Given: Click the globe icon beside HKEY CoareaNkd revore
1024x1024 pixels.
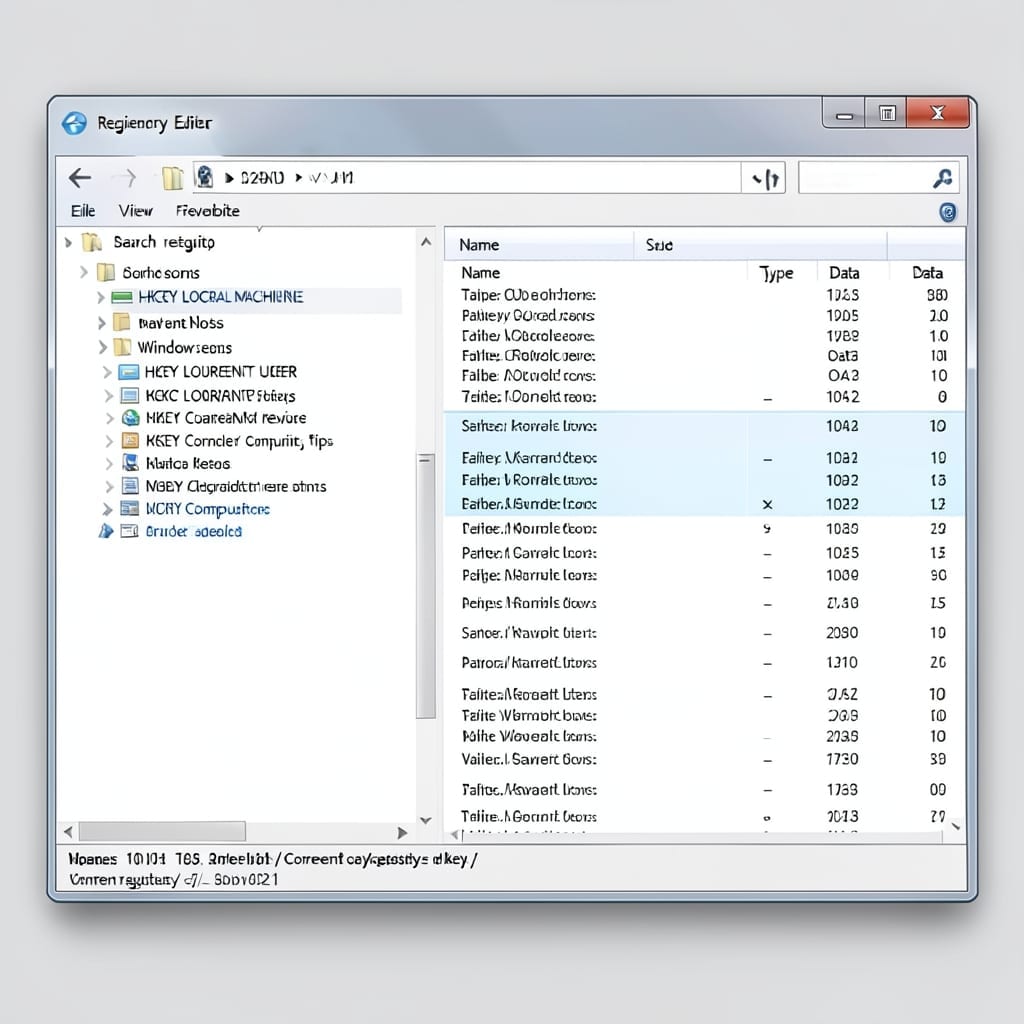Looking at the screenshot, I should [x=131, y=418].
